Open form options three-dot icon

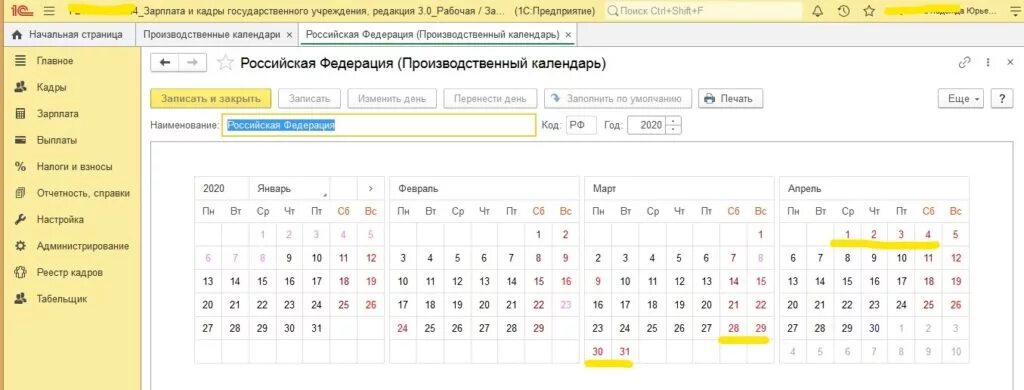pyautogui.click(x=988, y=63)
